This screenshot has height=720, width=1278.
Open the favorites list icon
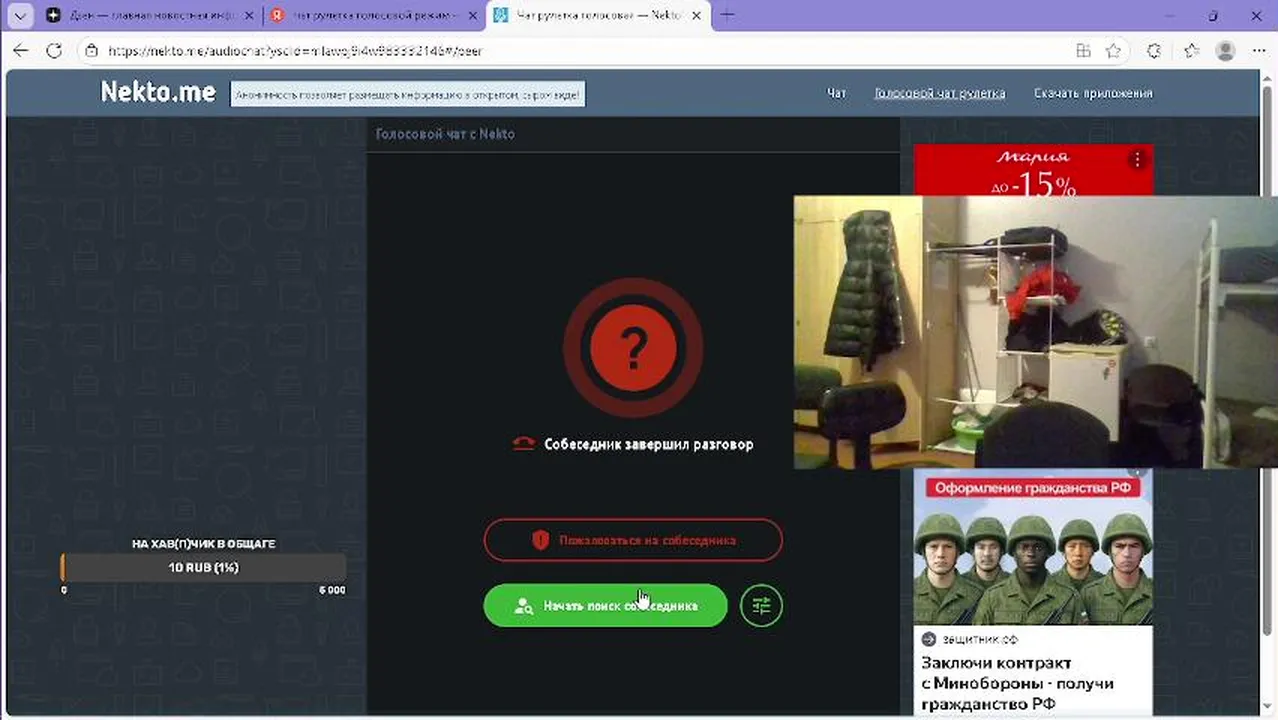[x=1191, y=50]
